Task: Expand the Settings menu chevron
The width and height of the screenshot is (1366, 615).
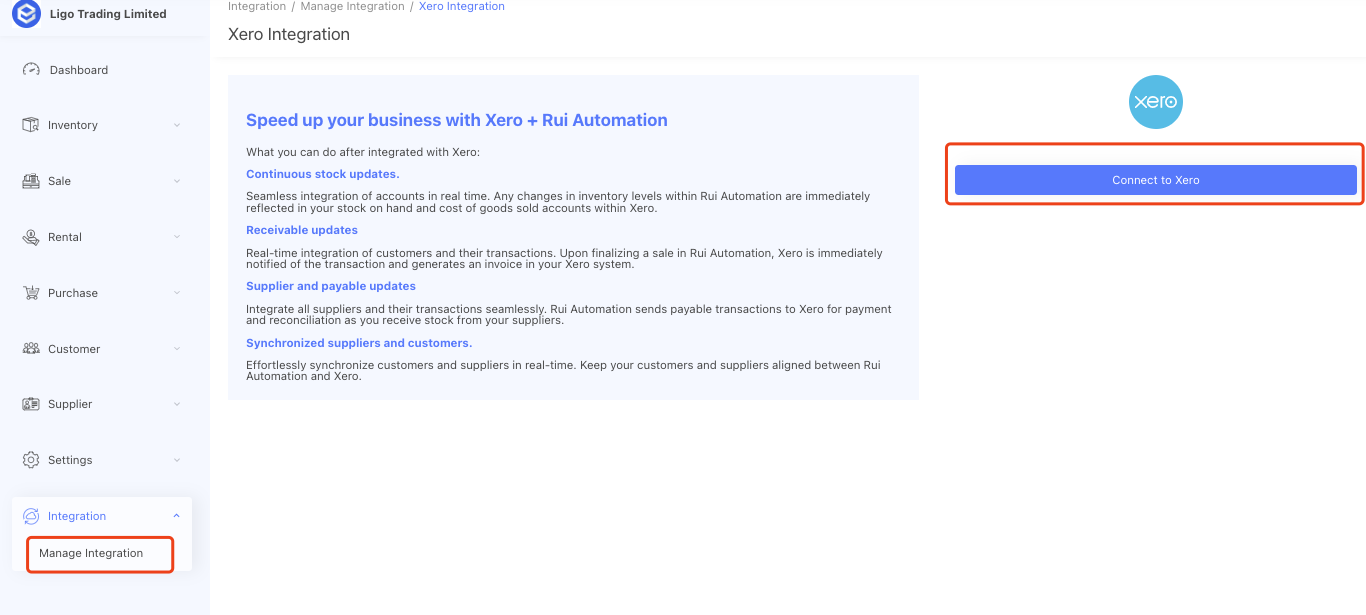Action: [177, 460]
